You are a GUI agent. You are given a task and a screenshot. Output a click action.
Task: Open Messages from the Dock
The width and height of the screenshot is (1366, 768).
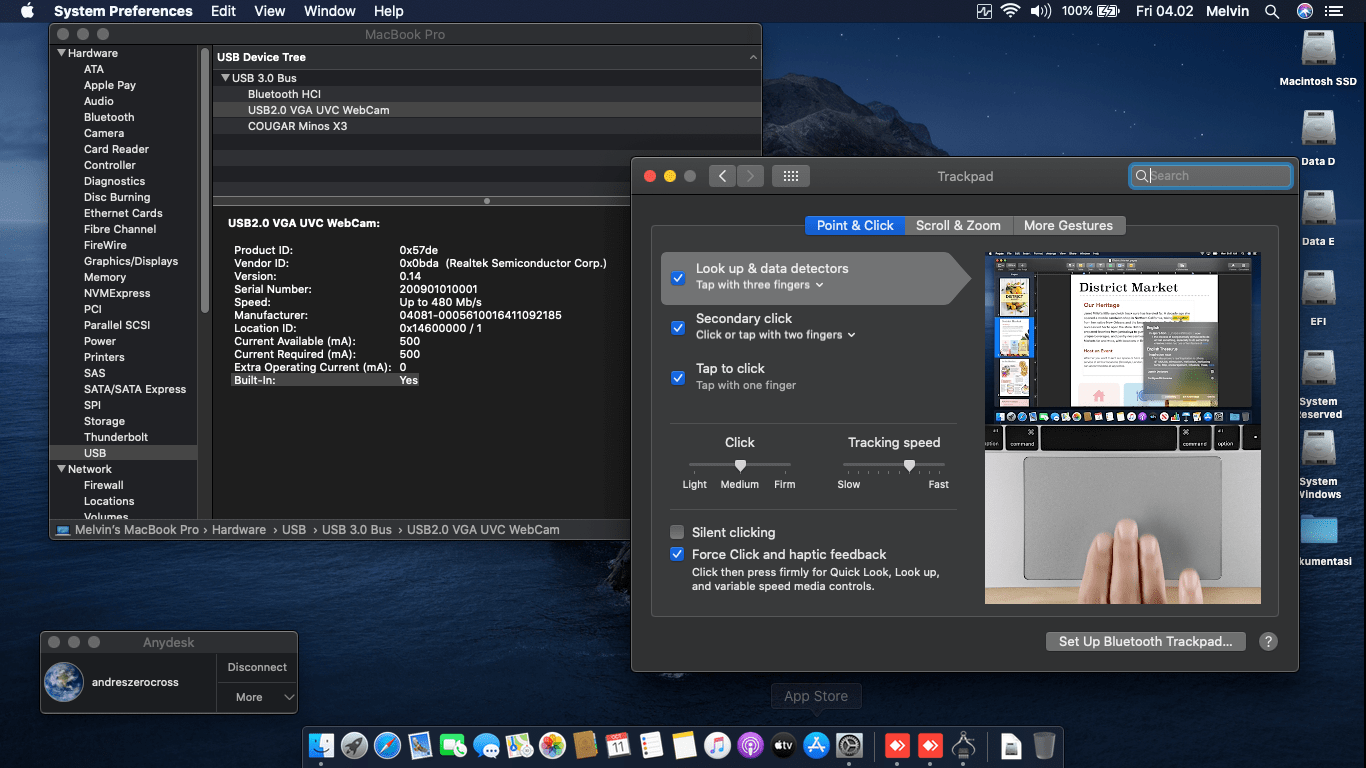click(486, 745)
